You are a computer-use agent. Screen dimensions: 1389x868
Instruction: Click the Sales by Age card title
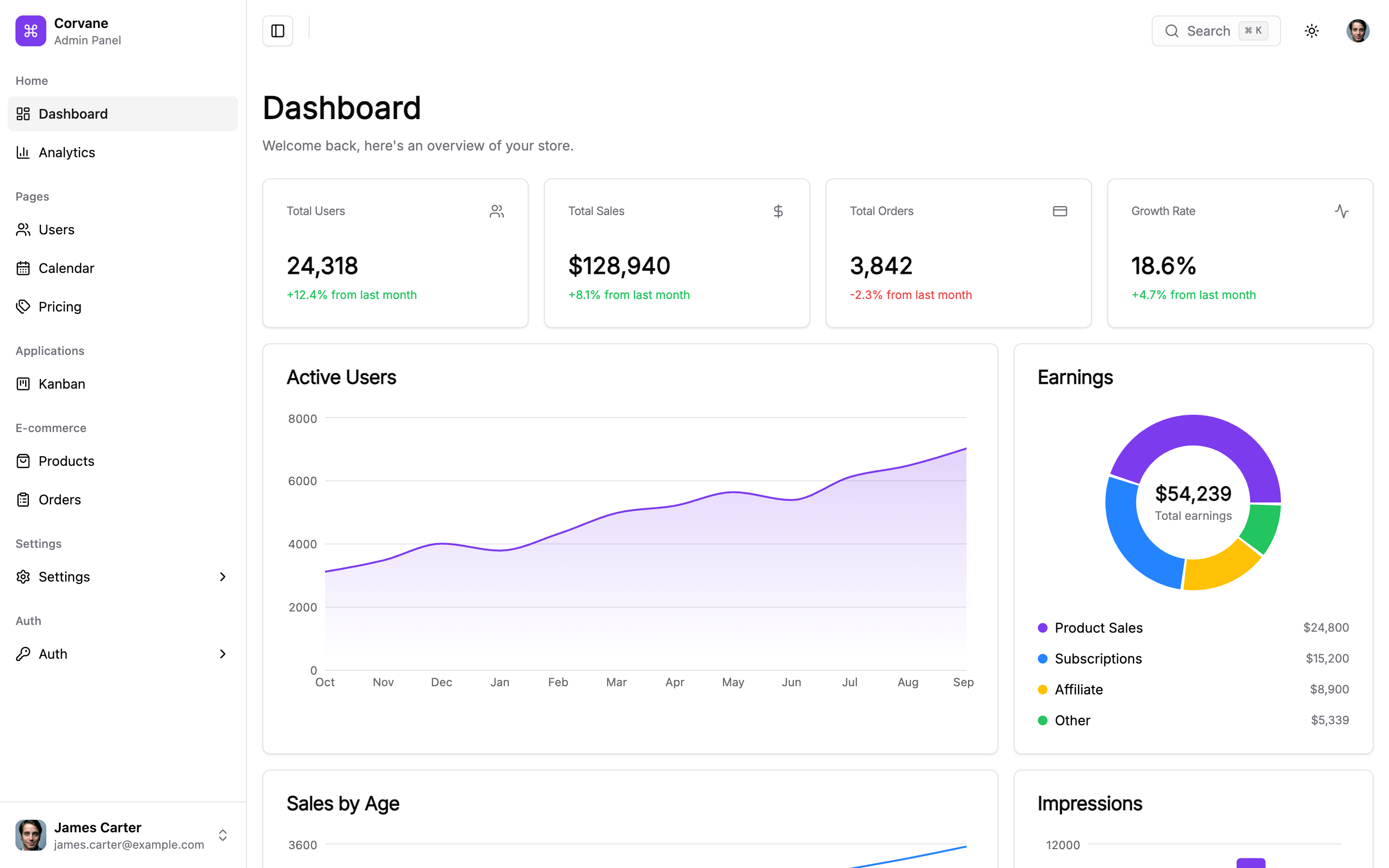pyautogui.click(x=342, y=804)
